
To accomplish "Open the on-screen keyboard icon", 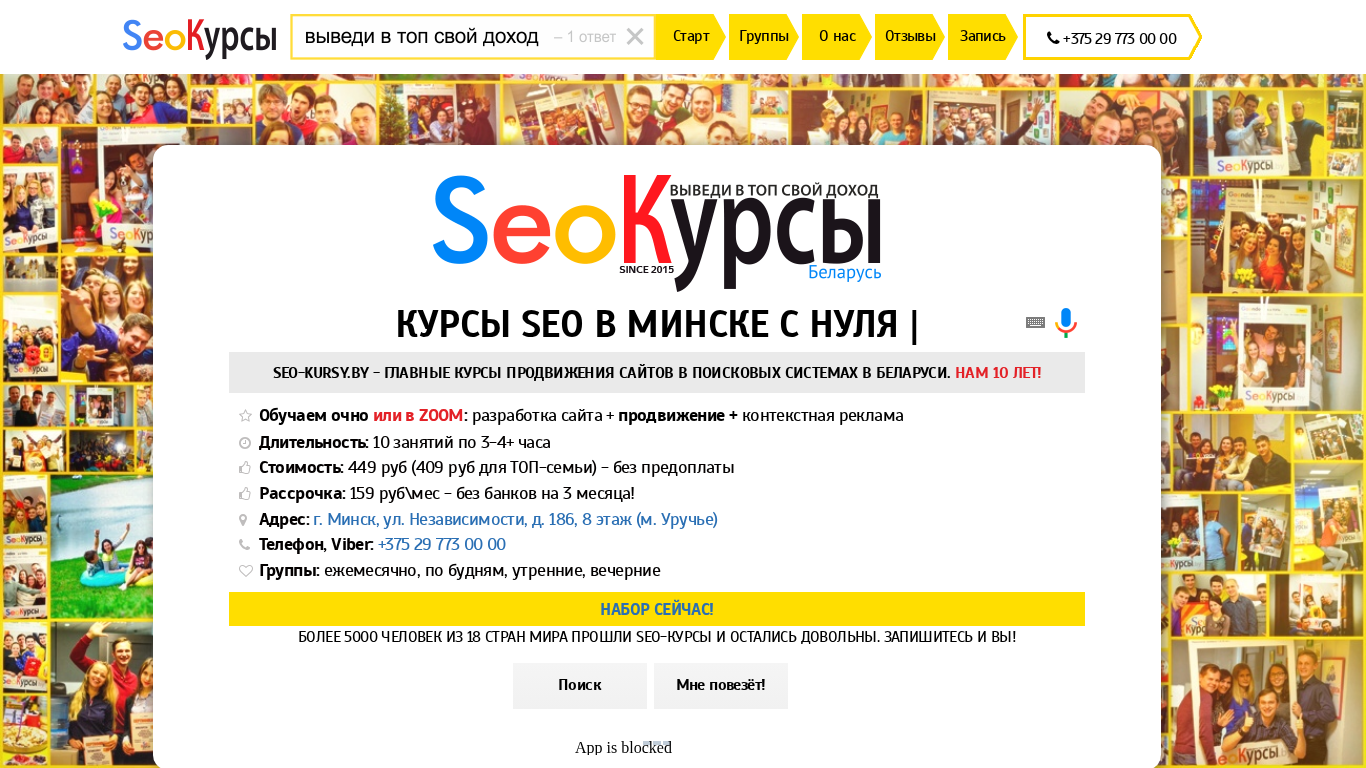I will [x=1035, y=322].
